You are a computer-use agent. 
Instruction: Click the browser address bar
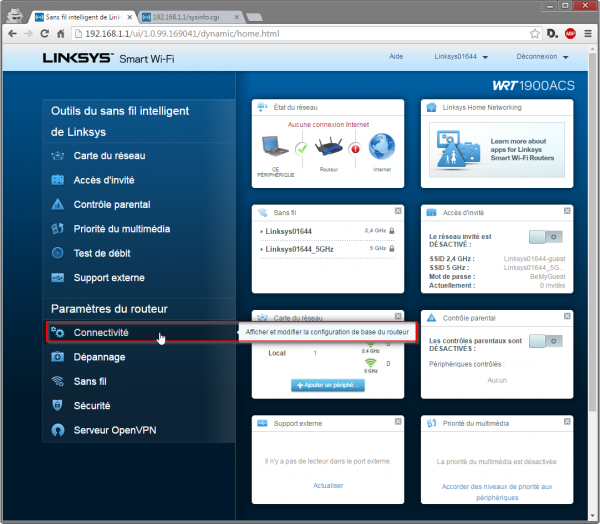click(300, 35)
